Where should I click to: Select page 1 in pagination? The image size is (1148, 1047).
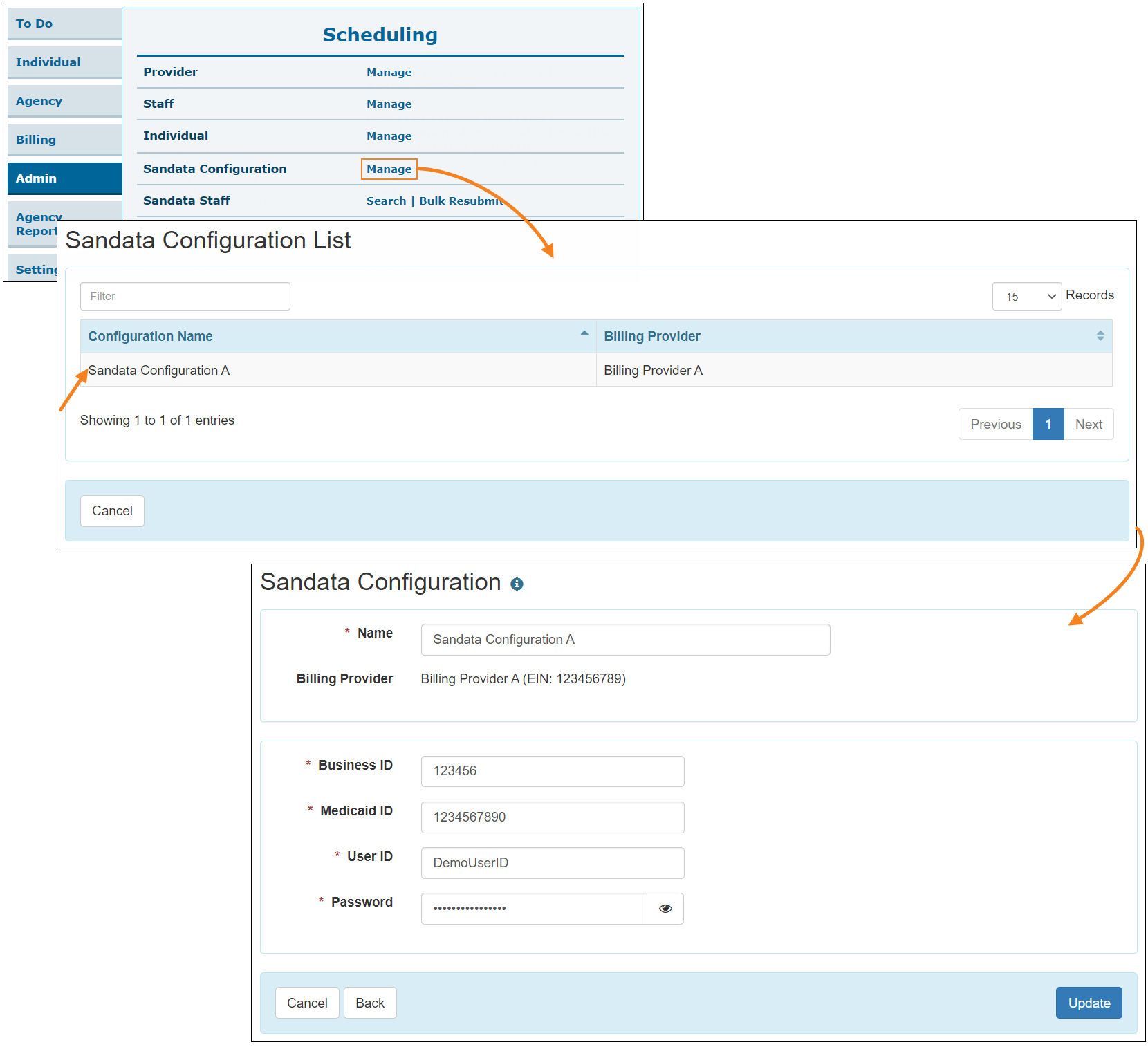[1048, 424]
